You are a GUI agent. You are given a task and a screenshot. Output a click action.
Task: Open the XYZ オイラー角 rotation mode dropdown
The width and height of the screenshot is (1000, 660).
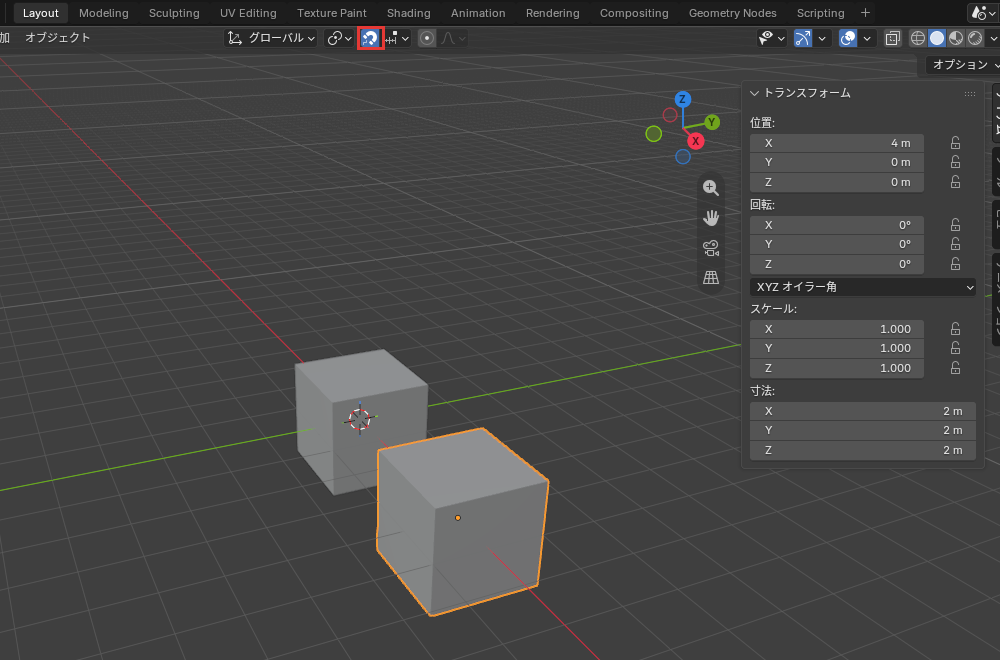[x=863, y=287]
